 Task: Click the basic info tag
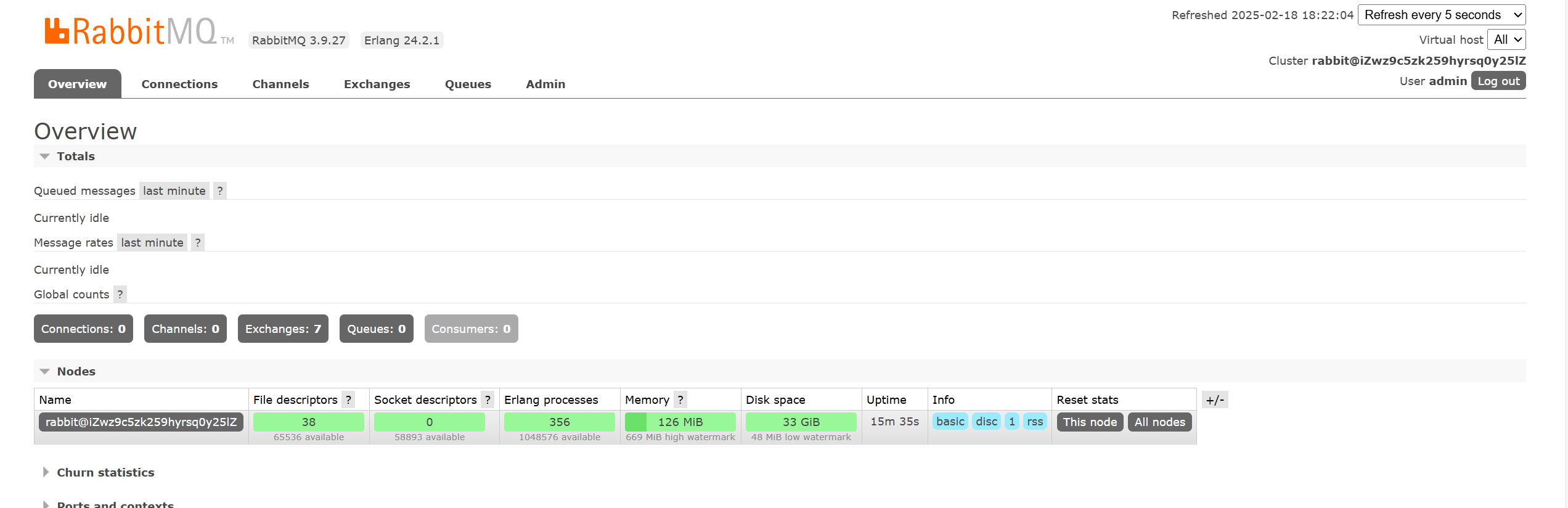tap(950, 422)
